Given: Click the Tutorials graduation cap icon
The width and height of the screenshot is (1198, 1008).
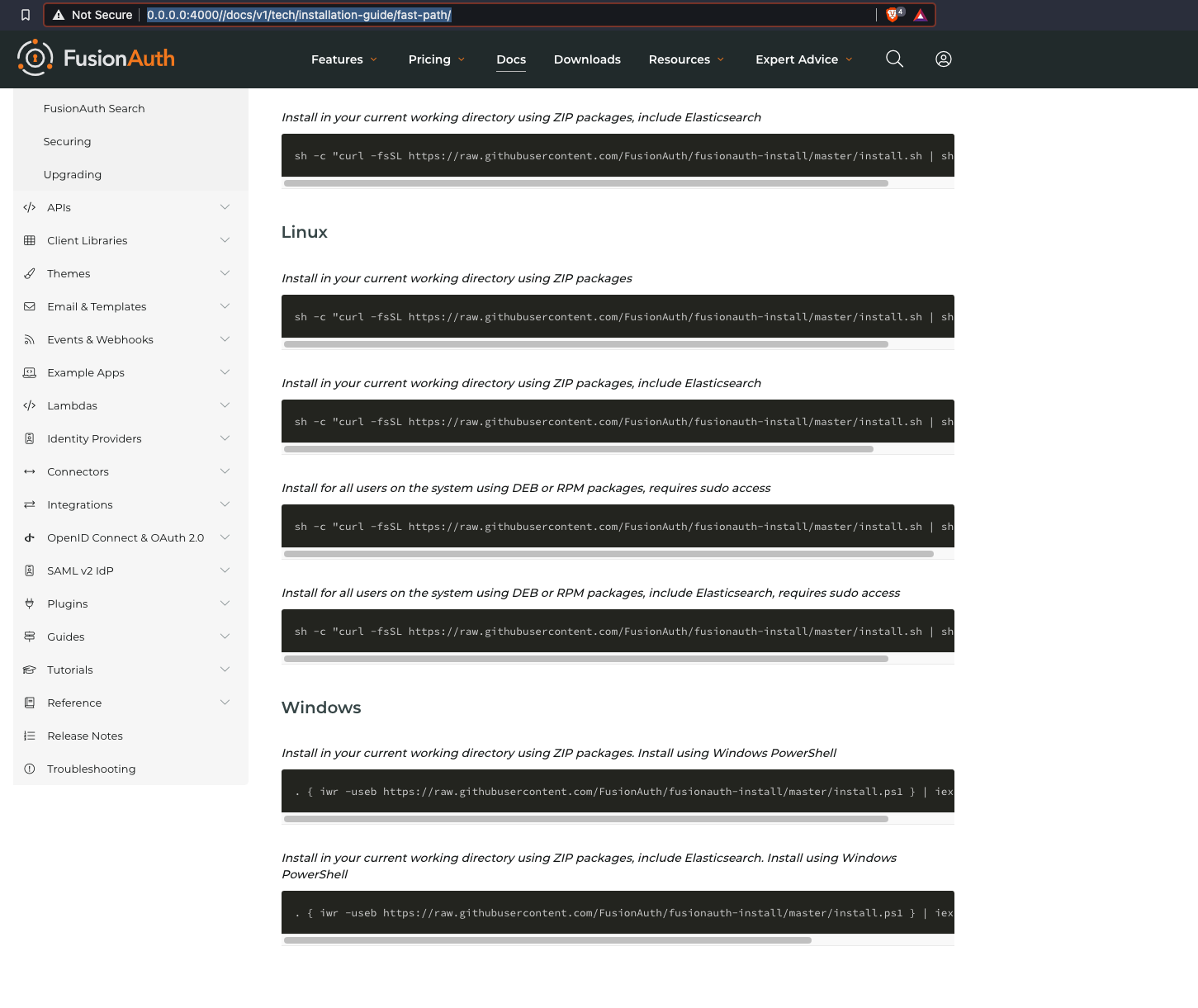Looking at the screenshot, I should tap(30, 670).
